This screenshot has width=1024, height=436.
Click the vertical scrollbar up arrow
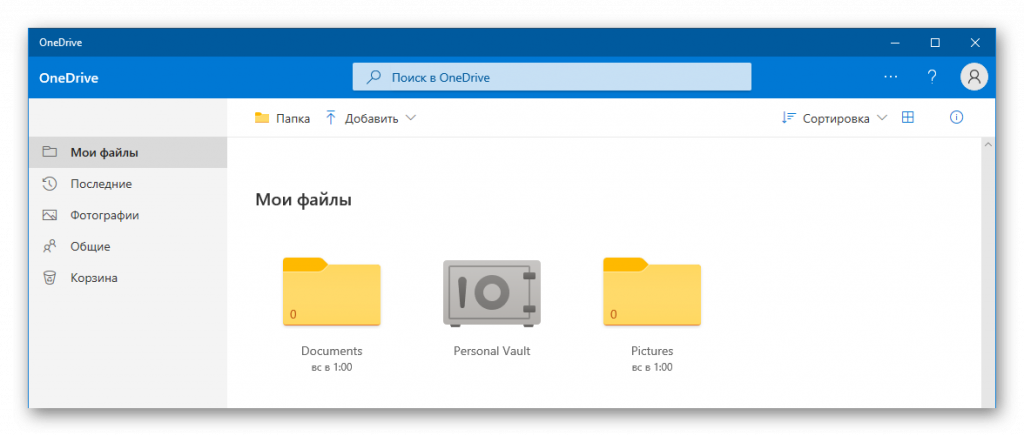pyautogui.click(x=988, y=146)
